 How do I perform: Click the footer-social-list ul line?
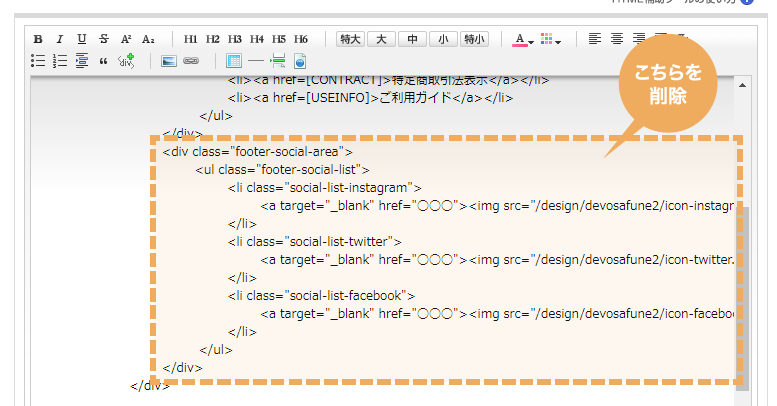pyautogui.click(x=282, y=170)
